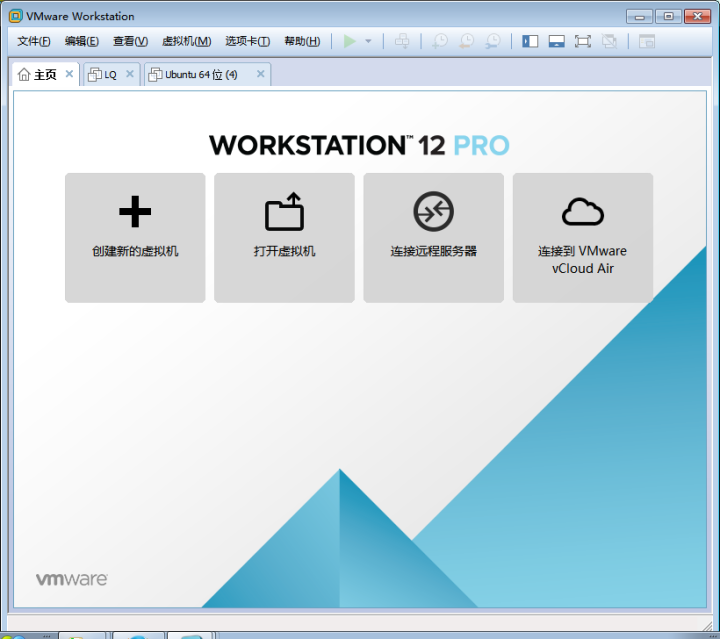Screen dimensions: 720x639
Task: Open the power options dropdown arrow
Action: [368, 41]
